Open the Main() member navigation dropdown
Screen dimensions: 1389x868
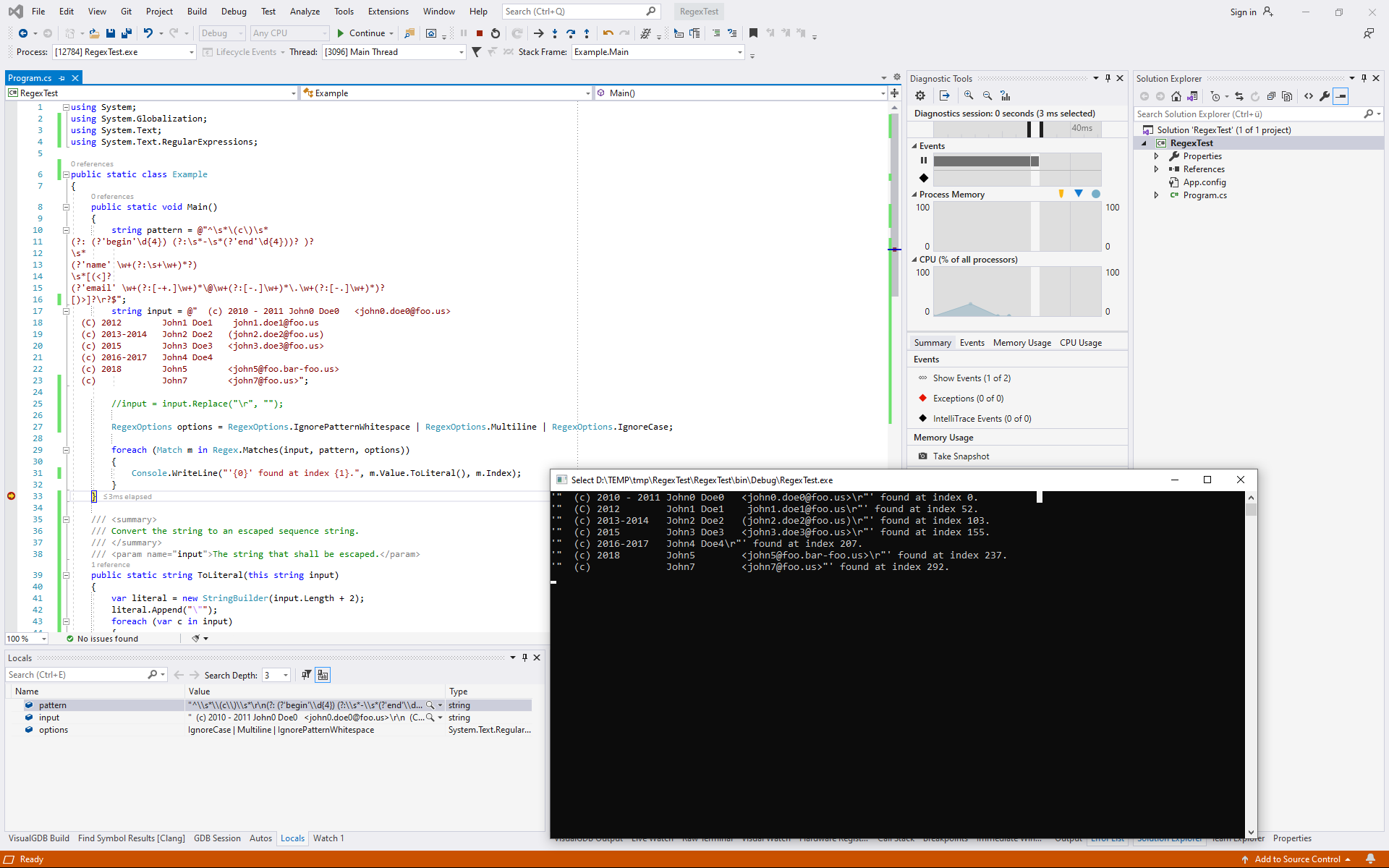741,93
